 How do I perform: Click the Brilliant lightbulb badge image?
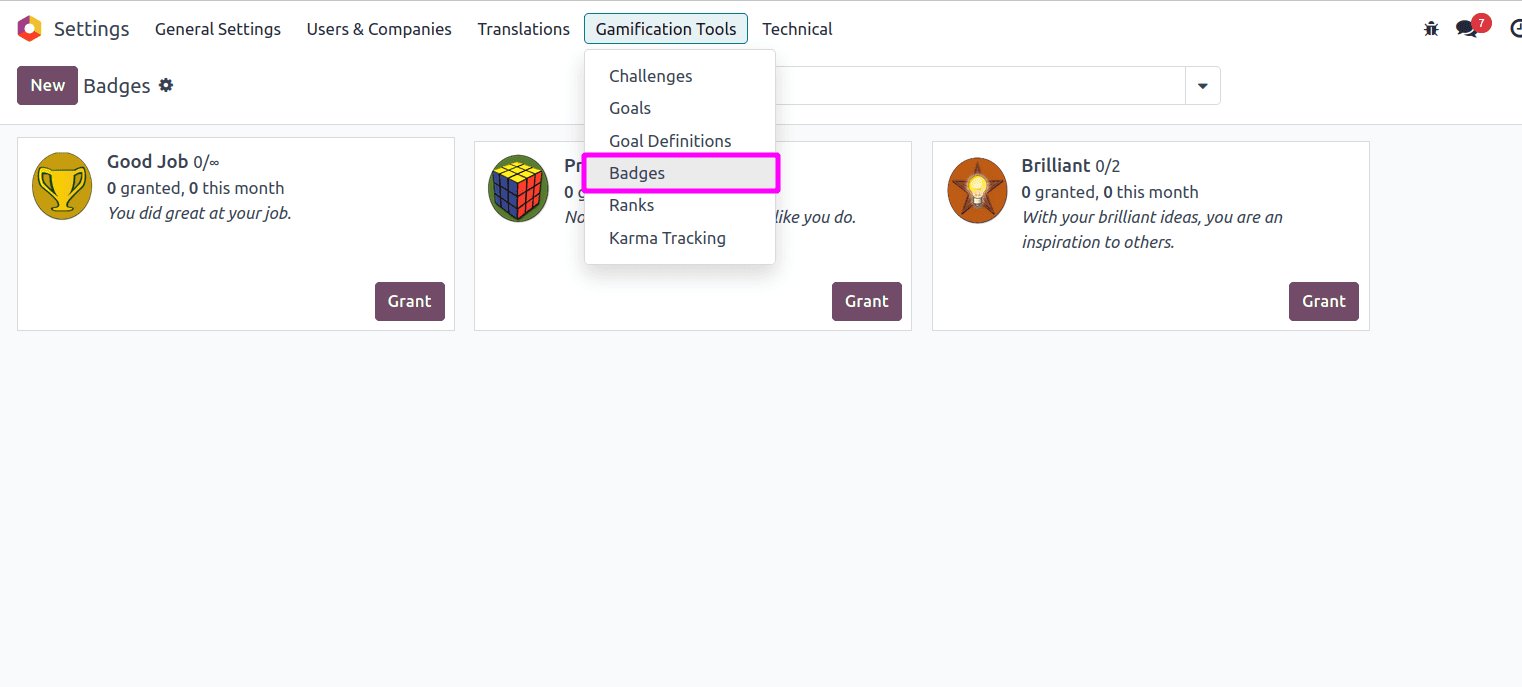point(977,190)
